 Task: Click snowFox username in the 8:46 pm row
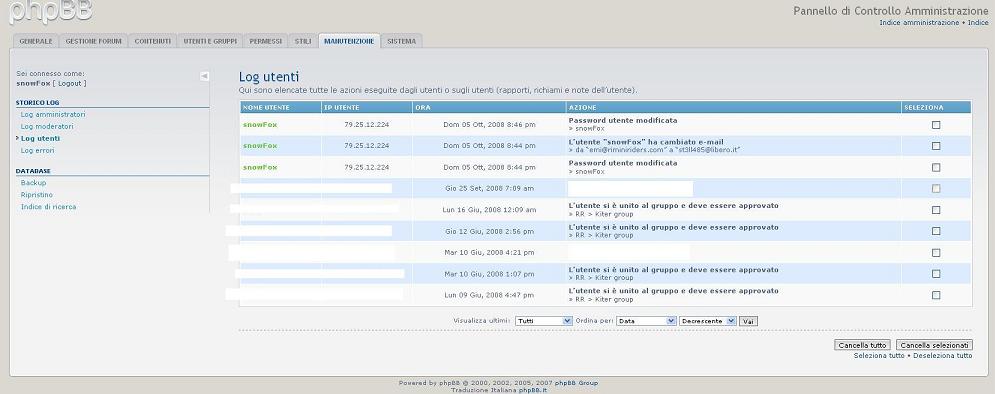pos(260,124)
